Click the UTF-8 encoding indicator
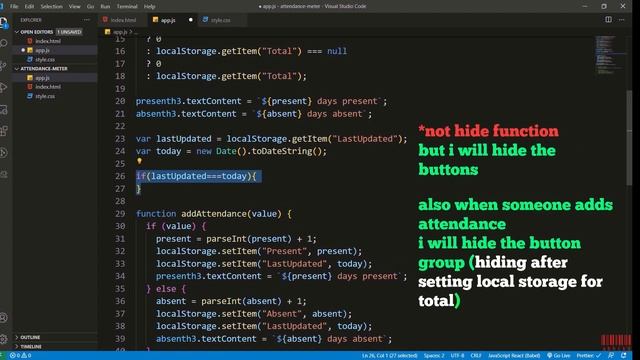 tap(457, 356)
